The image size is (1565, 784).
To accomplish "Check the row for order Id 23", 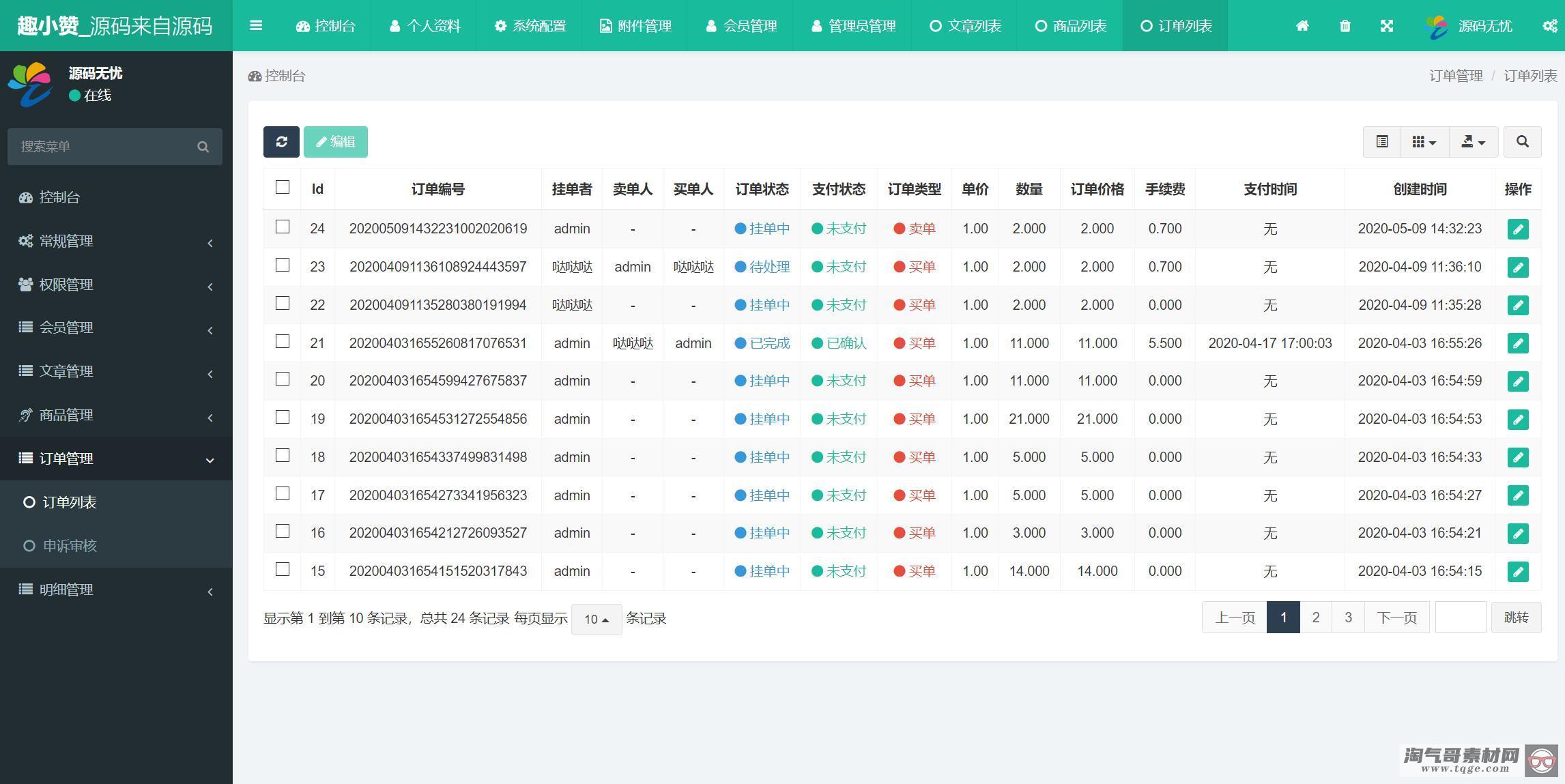I will tap(283, 265).
